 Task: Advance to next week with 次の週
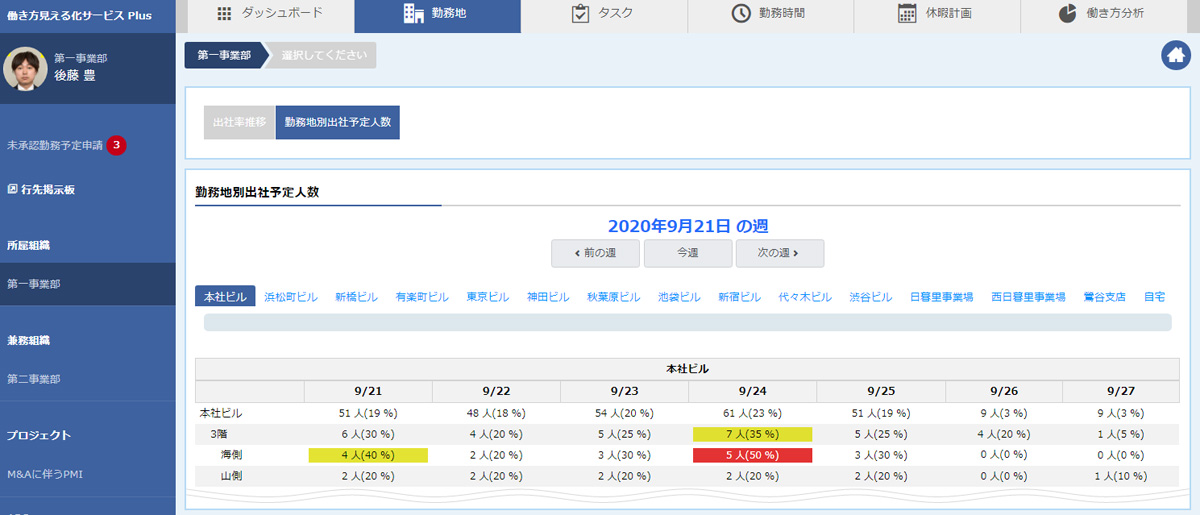pyautogui.click(x=779, y=253)
